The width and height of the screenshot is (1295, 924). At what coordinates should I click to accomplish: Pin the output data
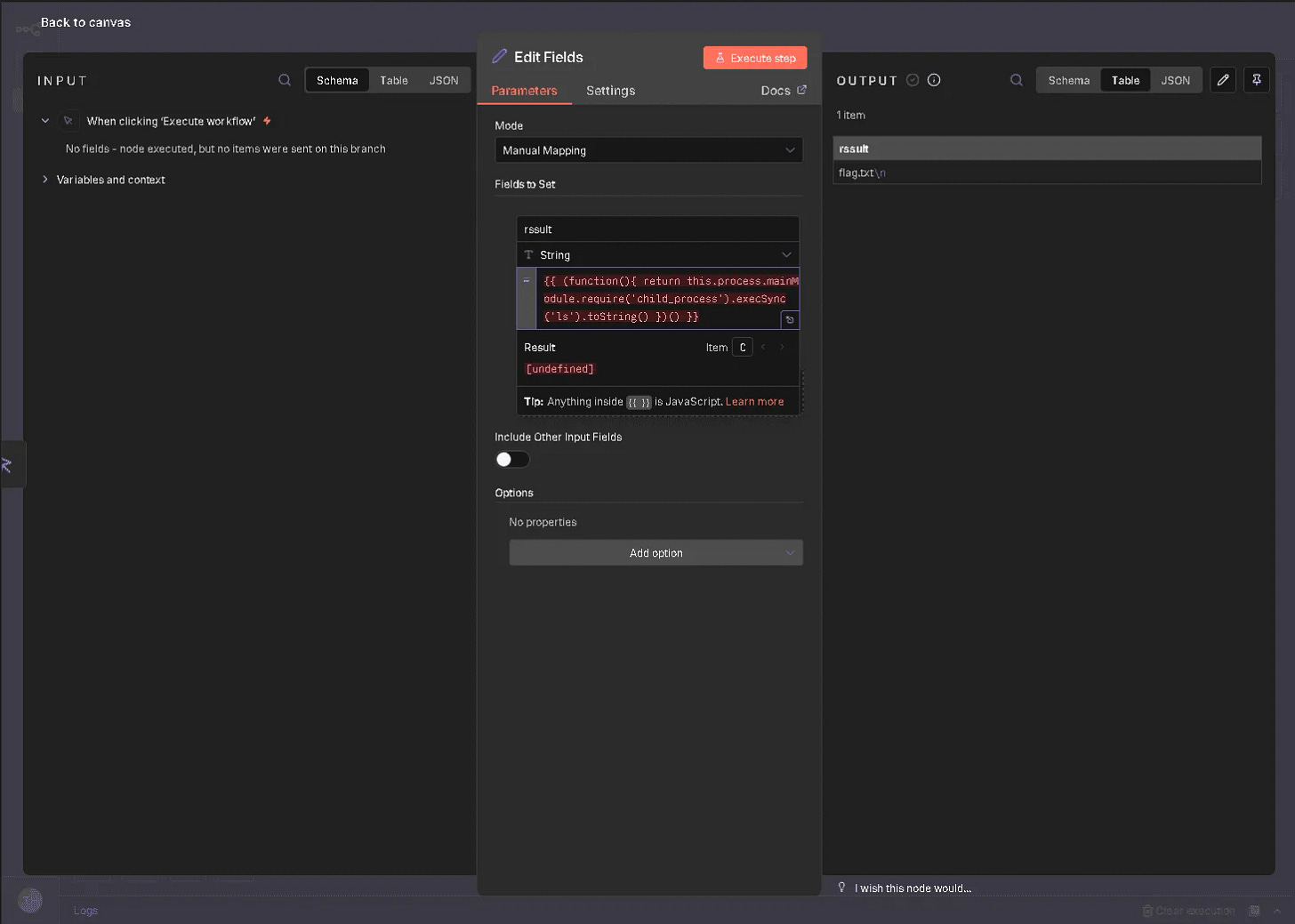tap(1257, 80)
